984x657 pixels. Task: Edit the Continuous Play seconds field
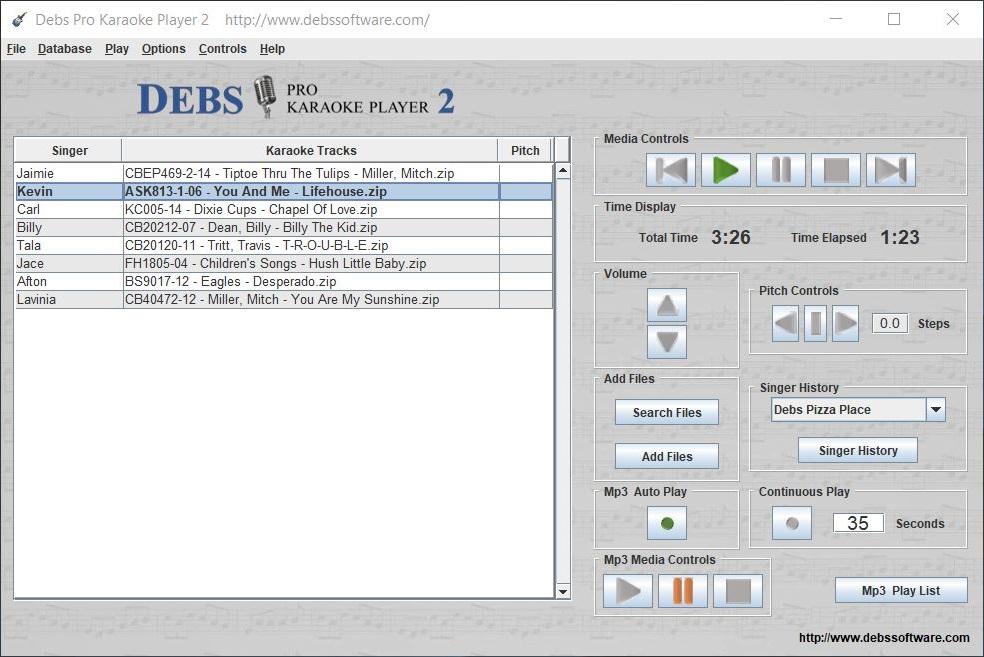(x=858, y=523)
